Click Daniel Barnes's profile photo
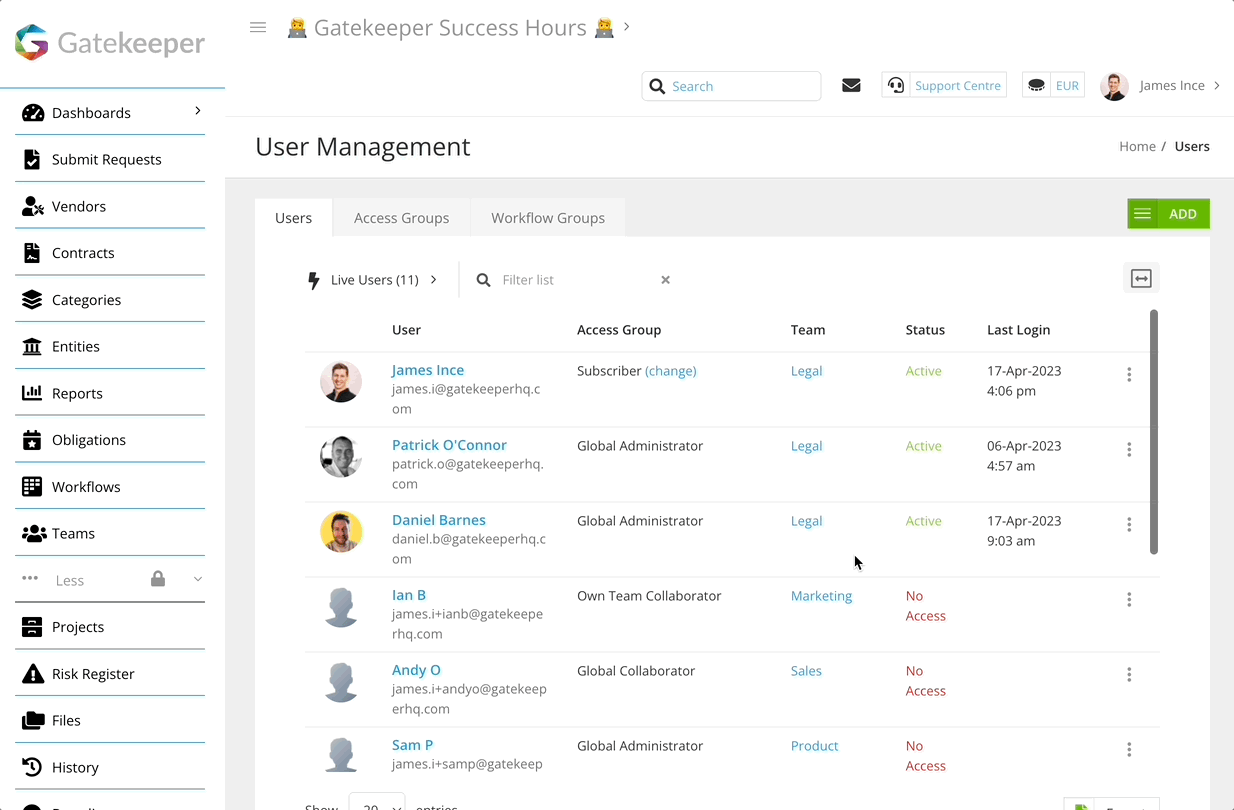 [341, 532]
